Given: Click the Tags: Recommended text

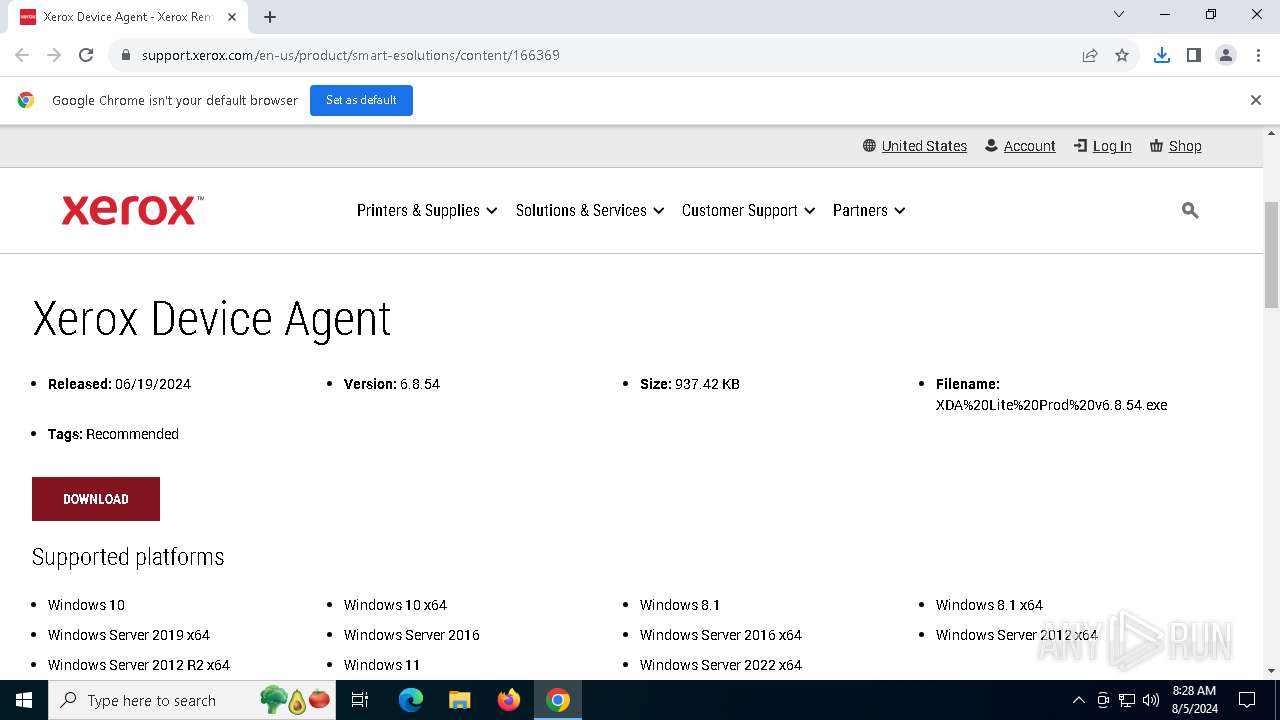Looking at the screenshot, I should click(x=113, y=434).
